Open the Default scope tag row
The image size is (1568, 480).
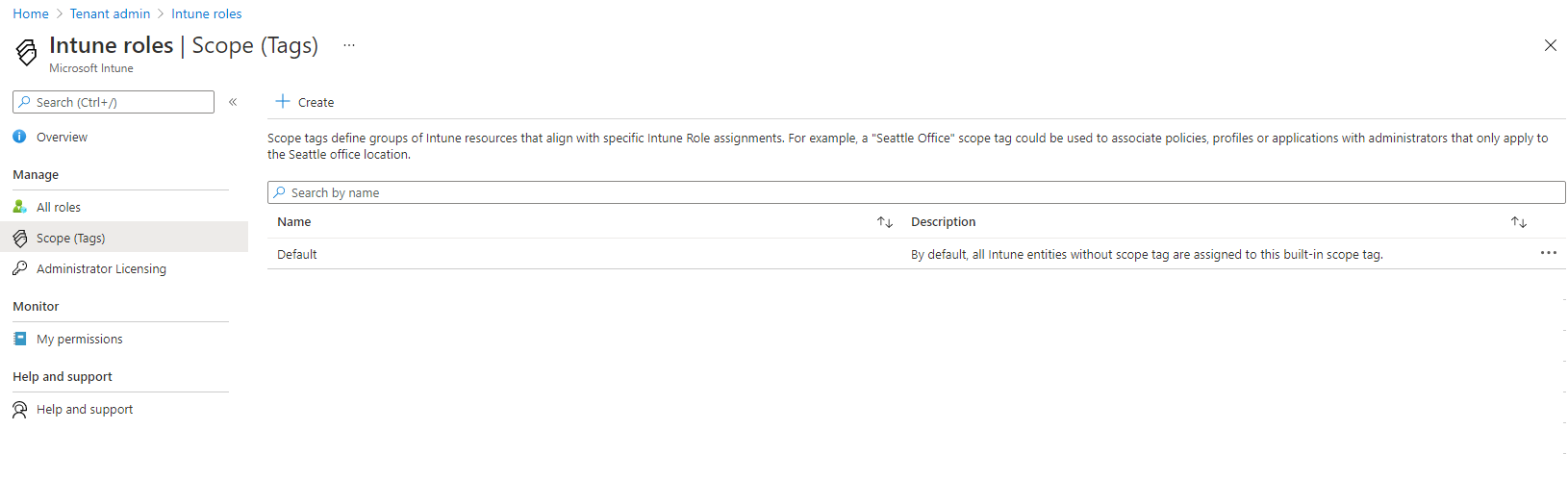click(x=297, y=254)
